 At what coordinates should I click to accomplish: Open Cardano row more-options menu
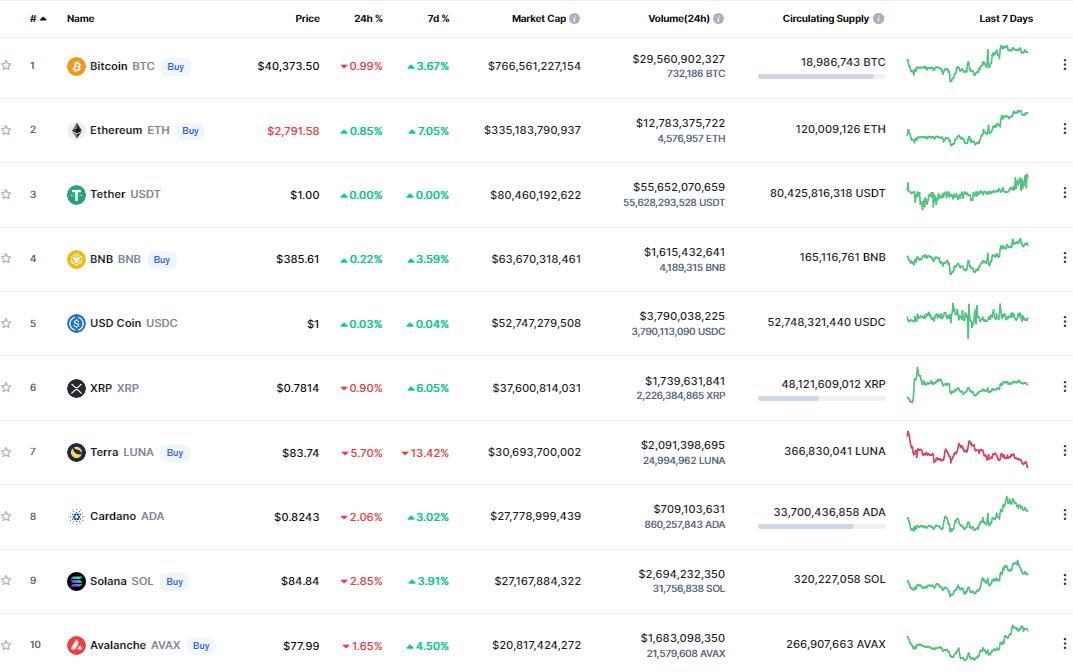point(1064,515)
